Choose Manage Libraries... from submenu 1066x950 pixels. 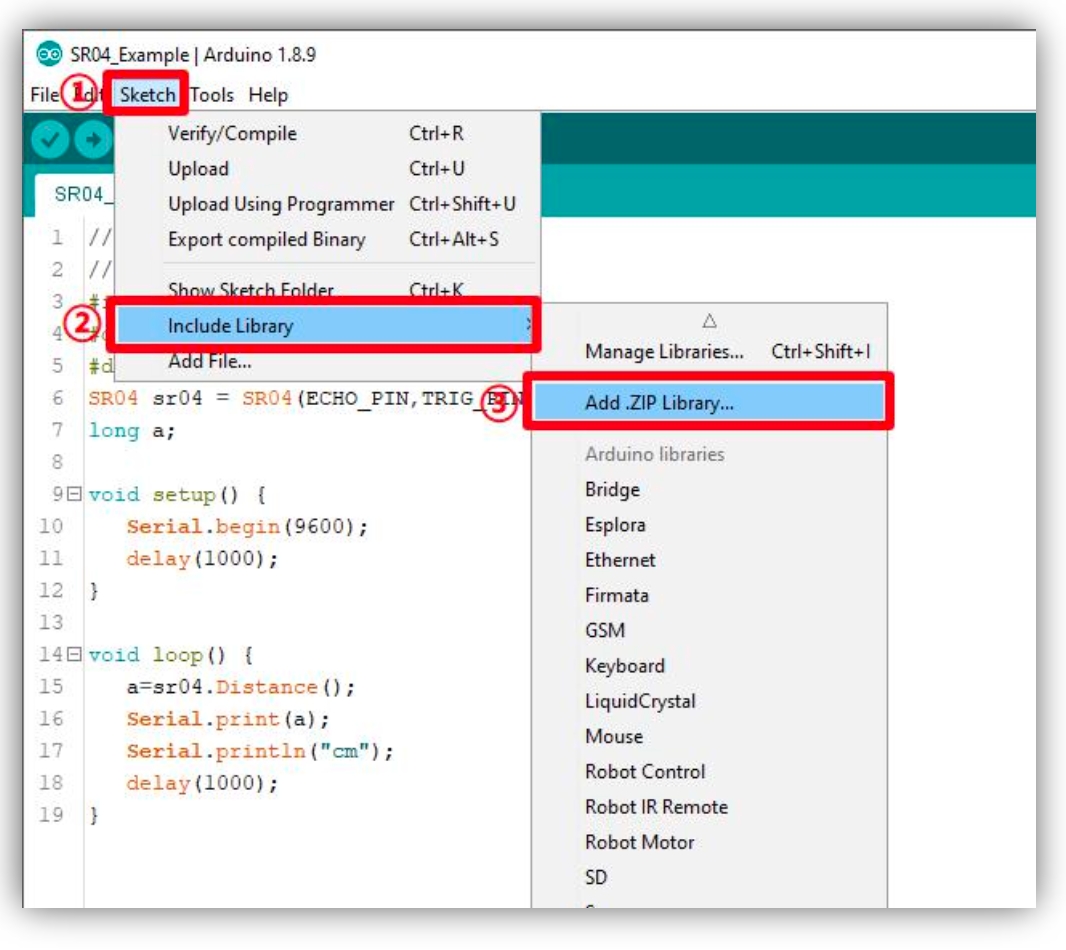pos(664,352)
